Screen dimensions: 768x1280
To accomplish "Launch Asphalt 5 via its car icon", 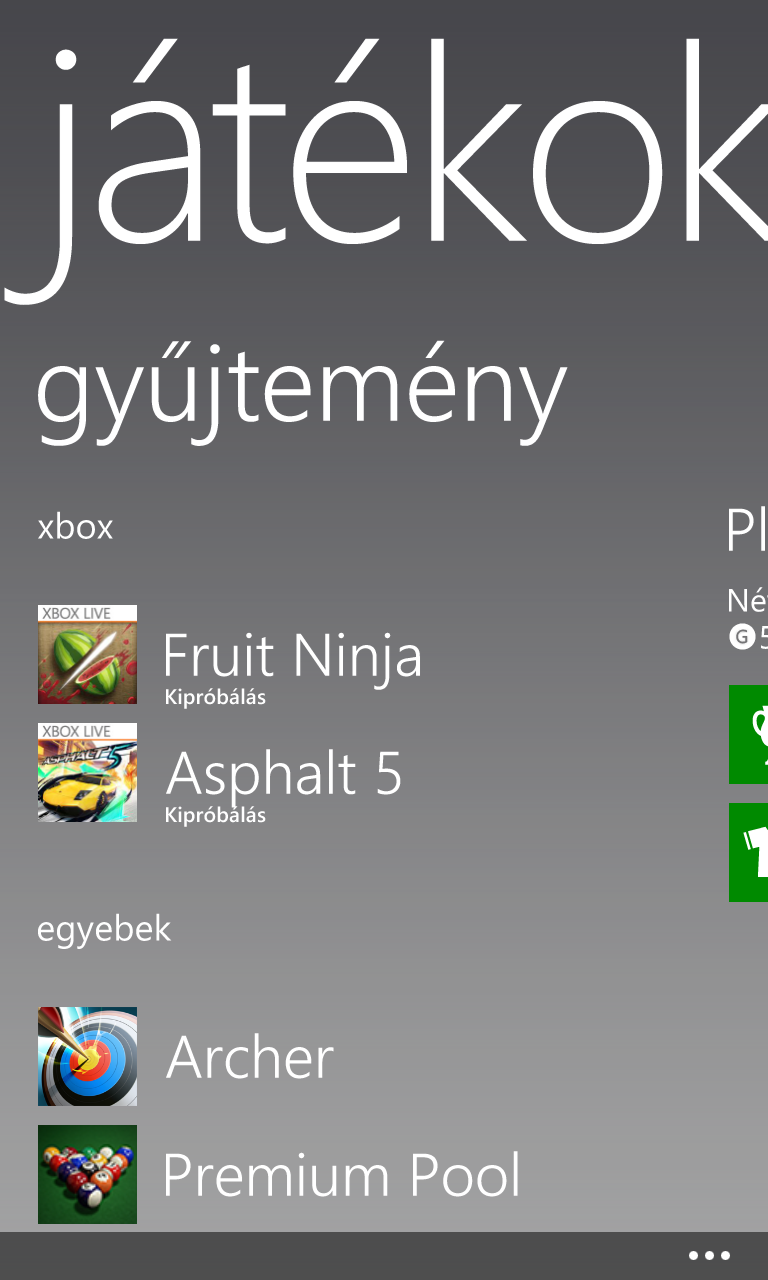I will 87,772.
